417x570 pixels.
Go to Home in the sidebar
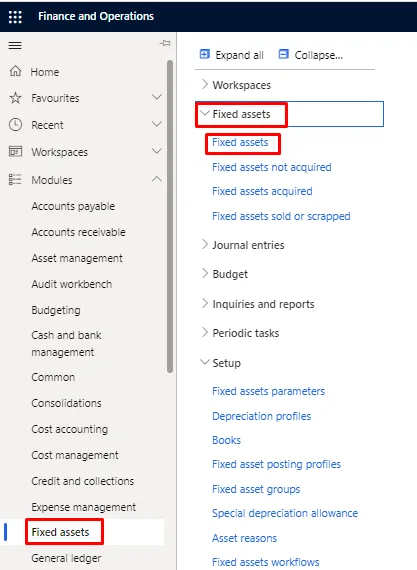[x=45, y=72]
